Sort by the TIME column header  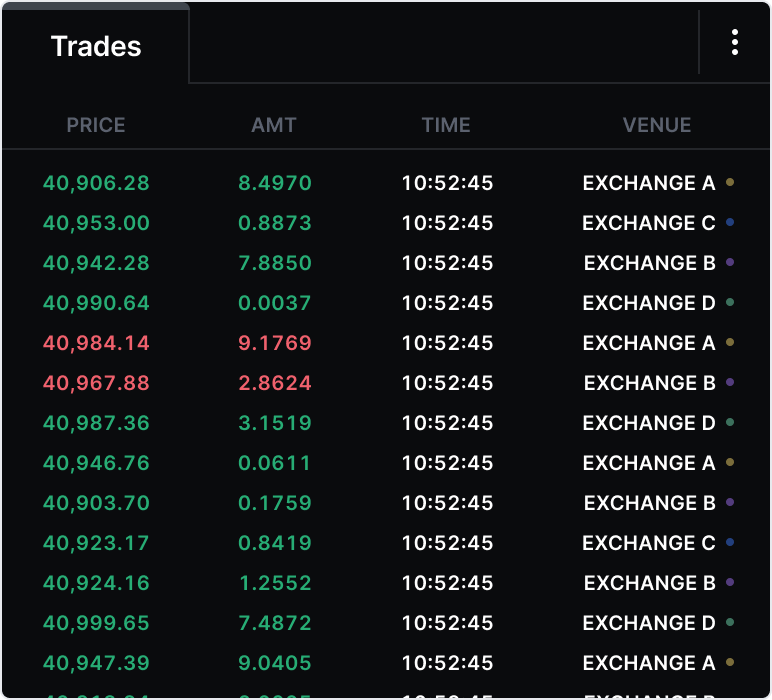(x=446, y=125)
